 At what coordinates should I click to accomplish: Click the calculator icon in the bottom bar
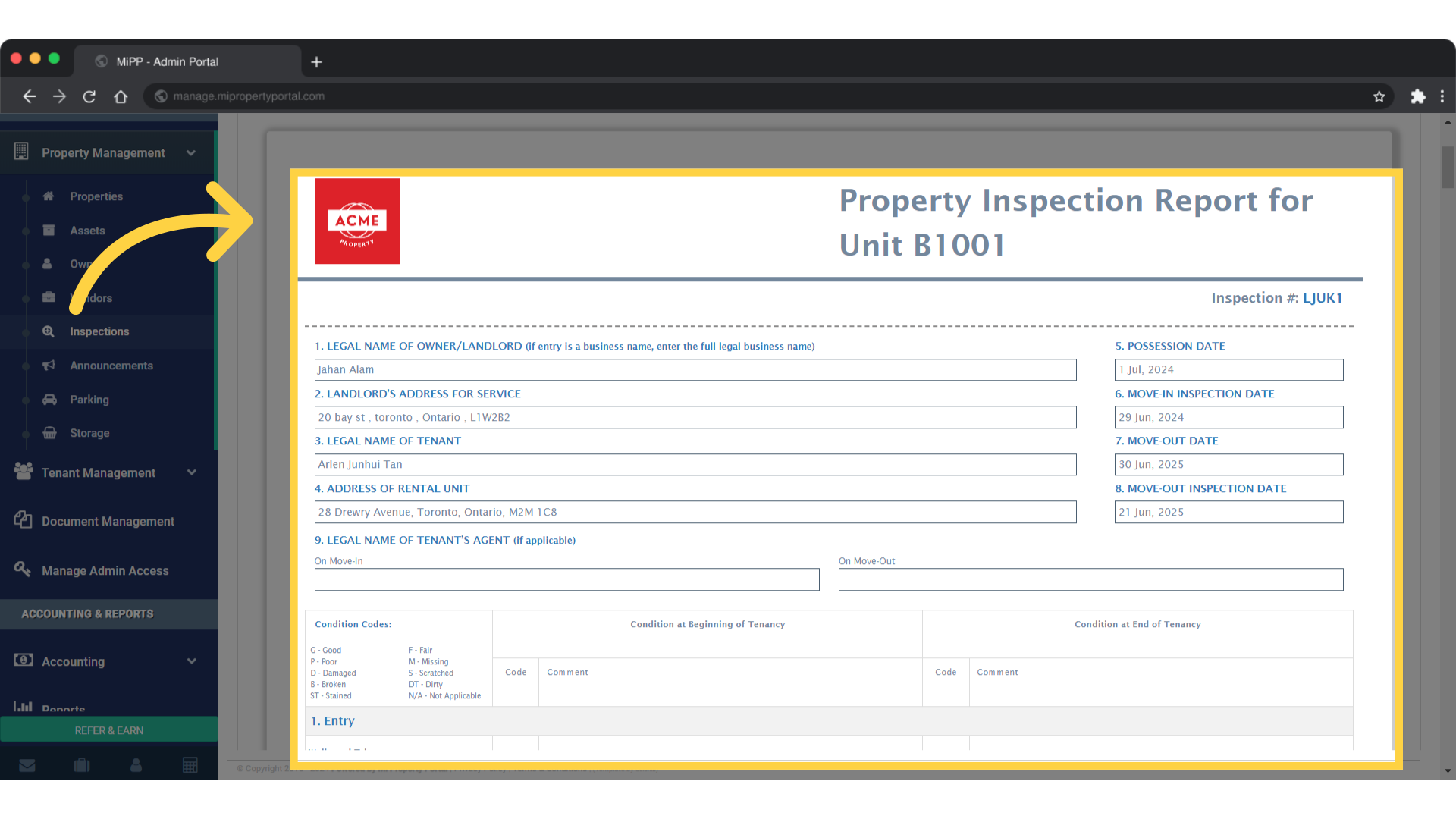[190, 765]
